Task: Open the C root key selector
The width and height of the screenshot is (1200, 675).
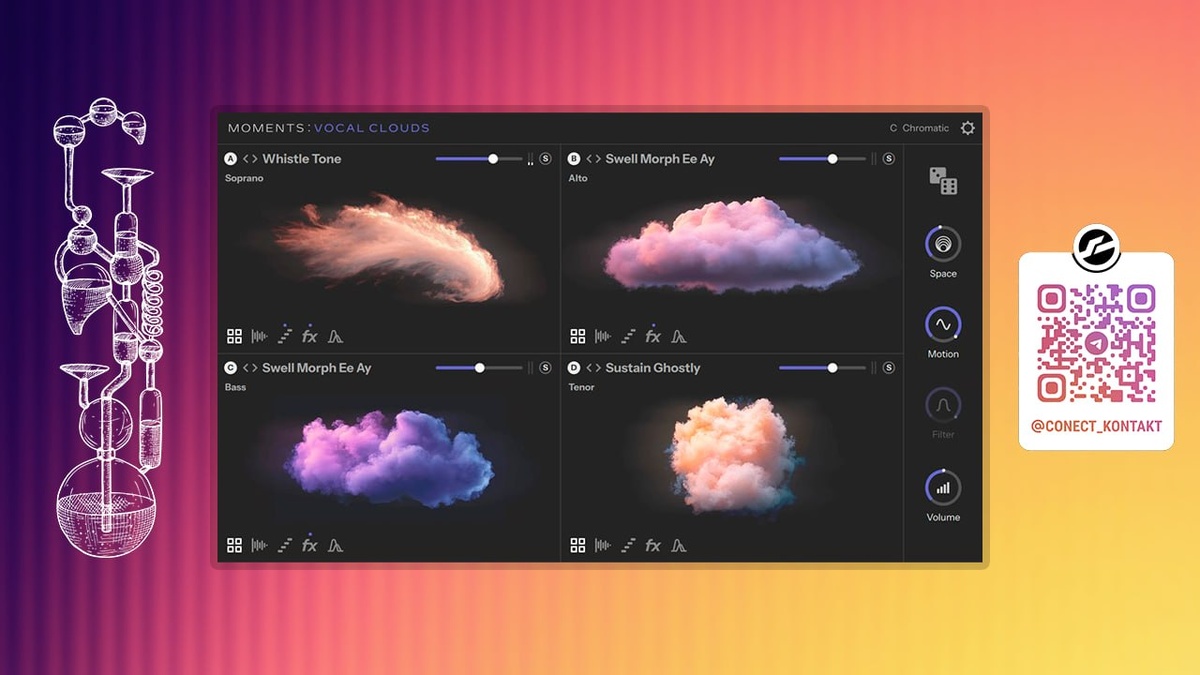Action: point(893,128)
